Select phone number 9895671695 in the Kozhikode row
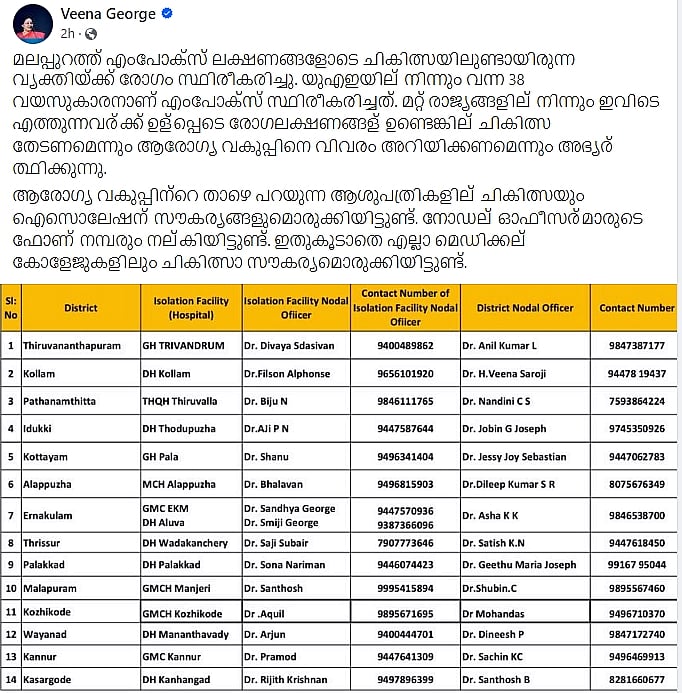This screenshot has height=693, width=682. (x=405, y=613)
